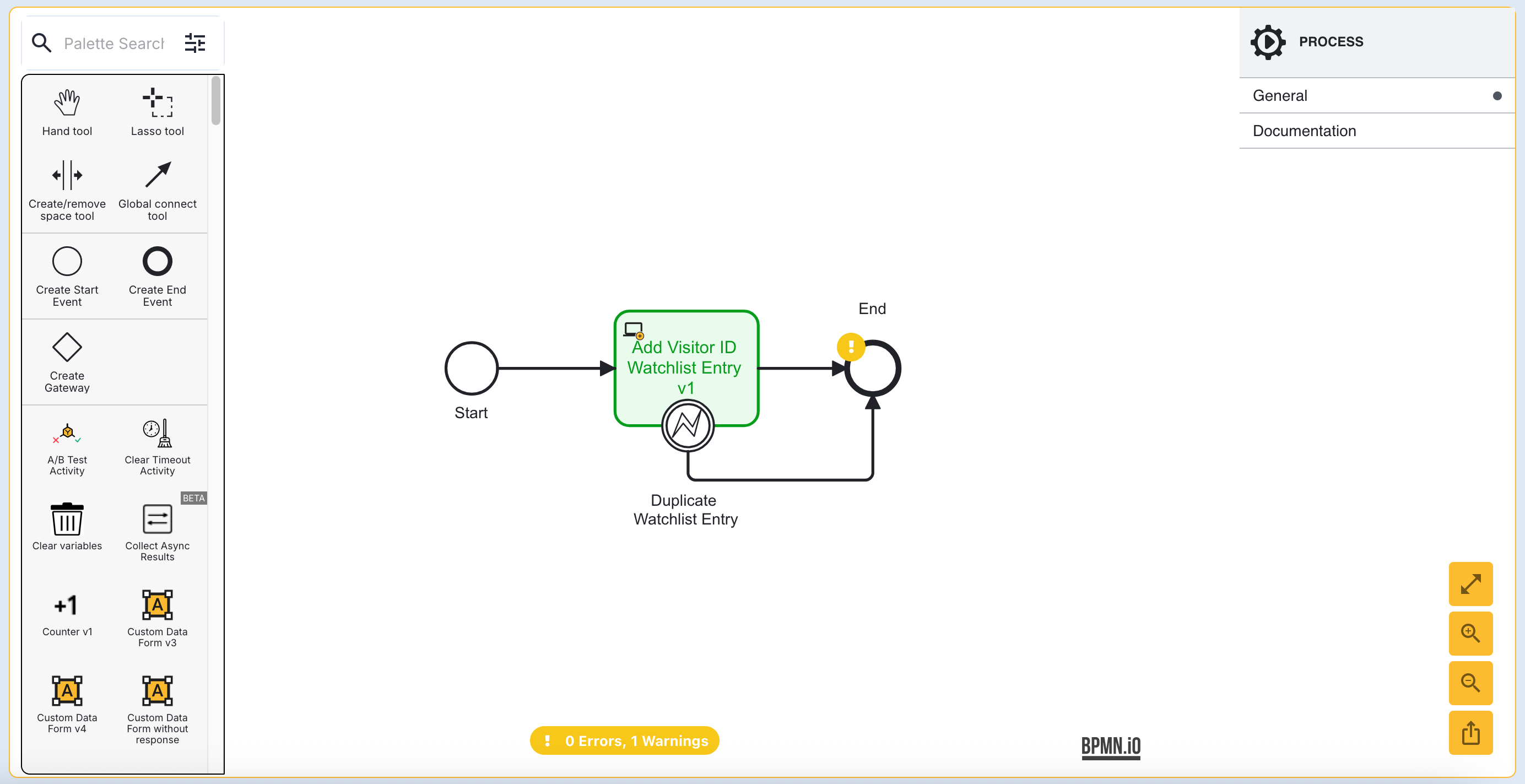Viewport: 1525px width, 784px height.
Task: Click Create Start Event in palette
Action: (x=67, y=275)
